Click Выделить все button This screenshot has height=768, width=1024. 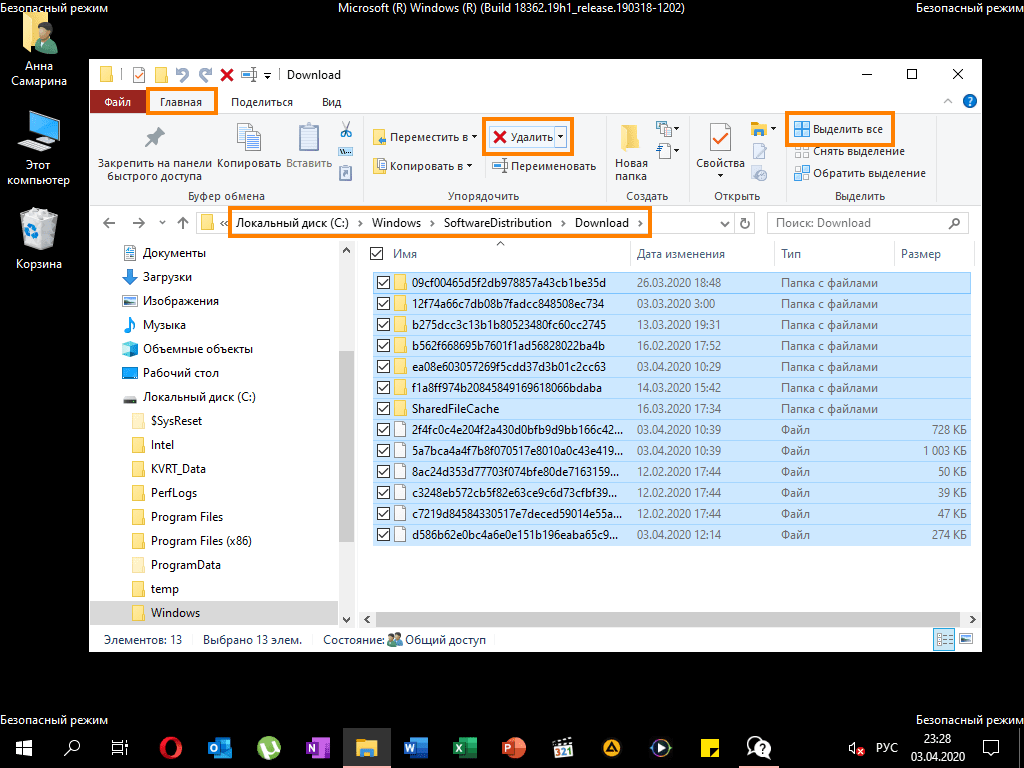pos(839,129)
